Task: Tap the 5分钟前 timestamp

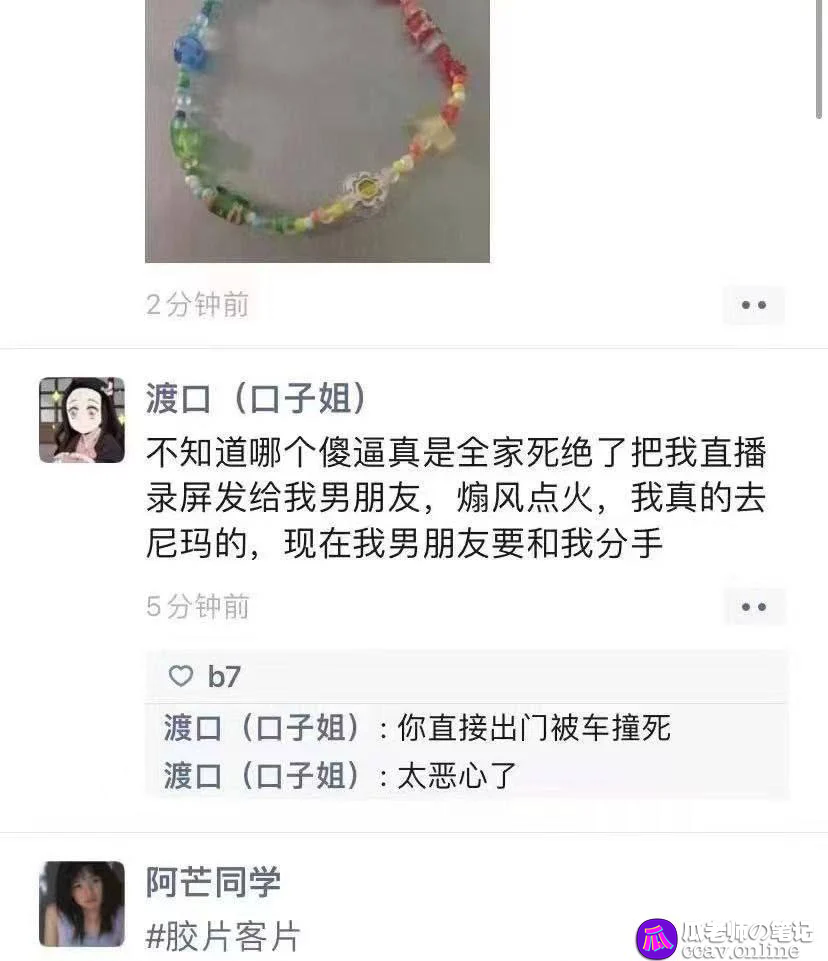Action: [197, 607]
